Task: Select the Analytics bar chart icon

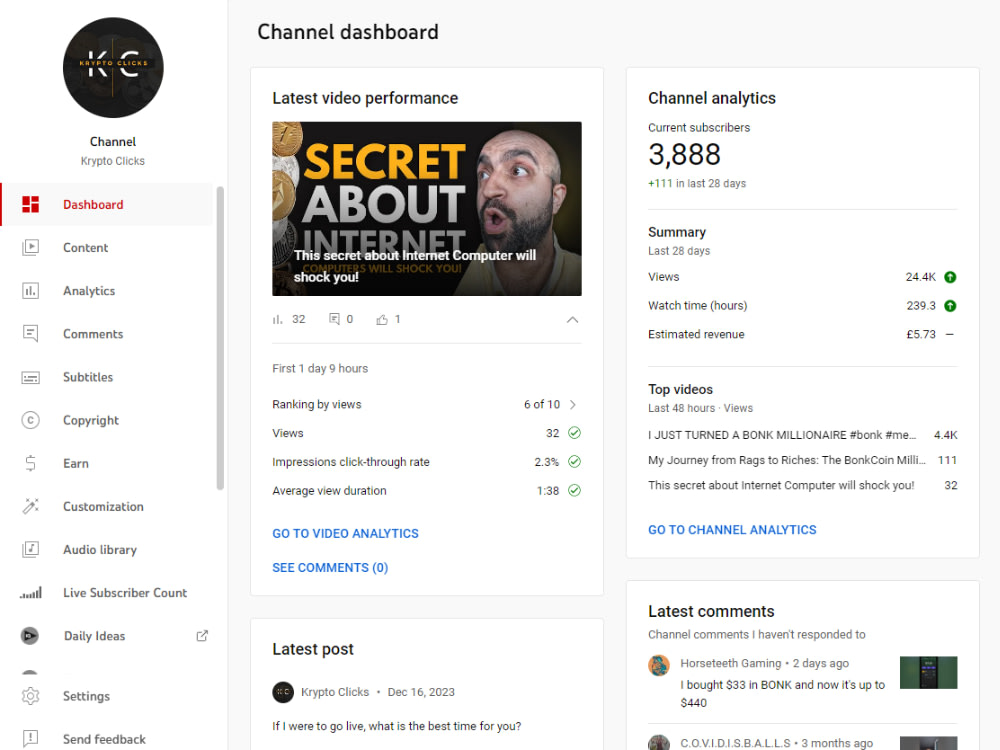Action: (x=31, y=291)
